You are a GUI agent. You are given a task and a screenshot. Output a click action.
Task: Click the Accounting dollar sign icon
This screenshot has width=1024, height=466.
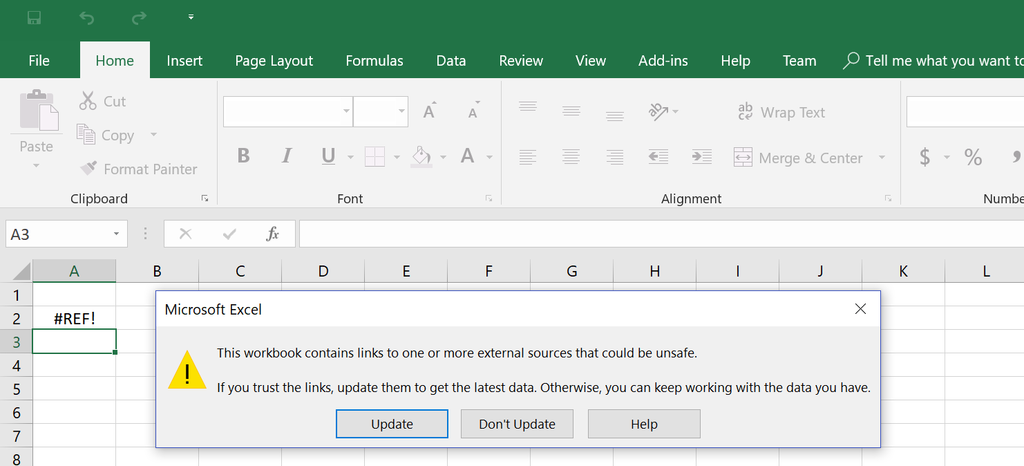(x=925, y=157)
